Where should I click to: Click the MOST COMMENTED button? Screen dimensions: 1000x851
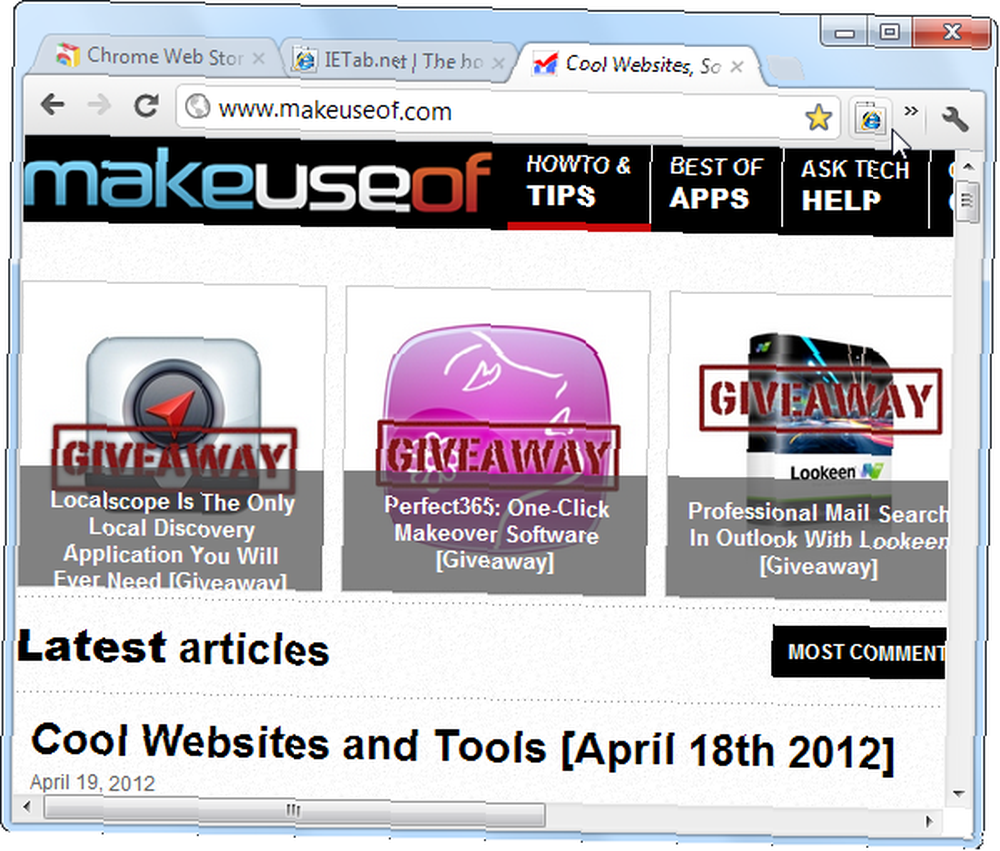tap(859, 652)
